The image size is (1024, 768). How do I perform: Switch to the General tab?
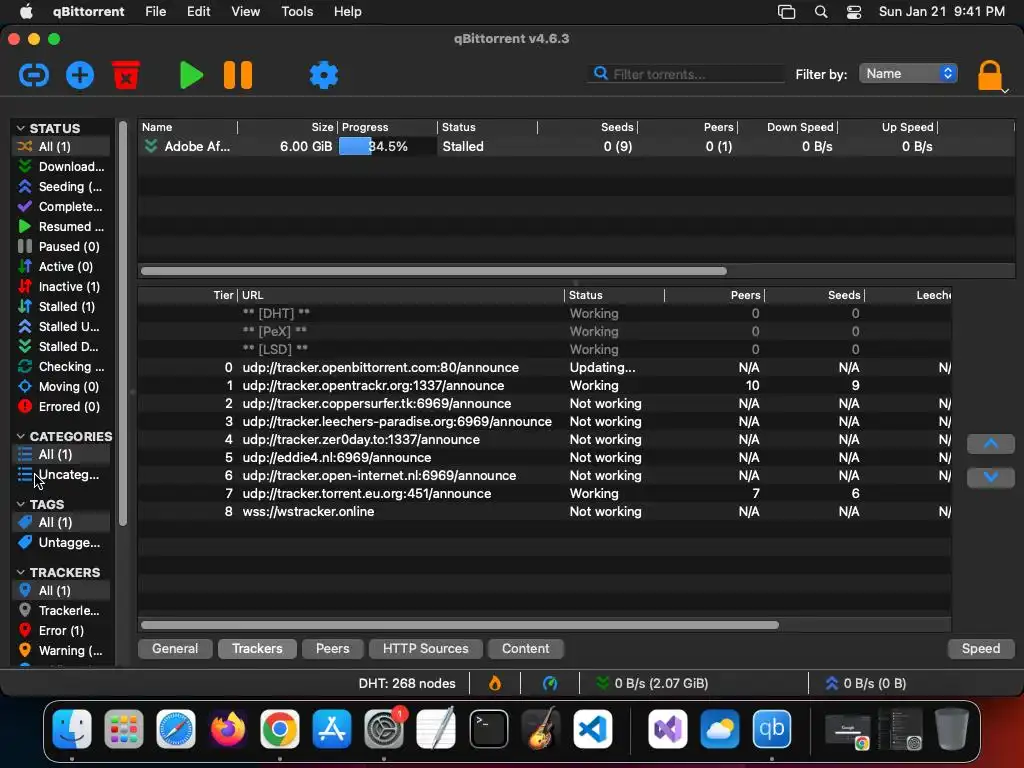[x=175, y=648]
